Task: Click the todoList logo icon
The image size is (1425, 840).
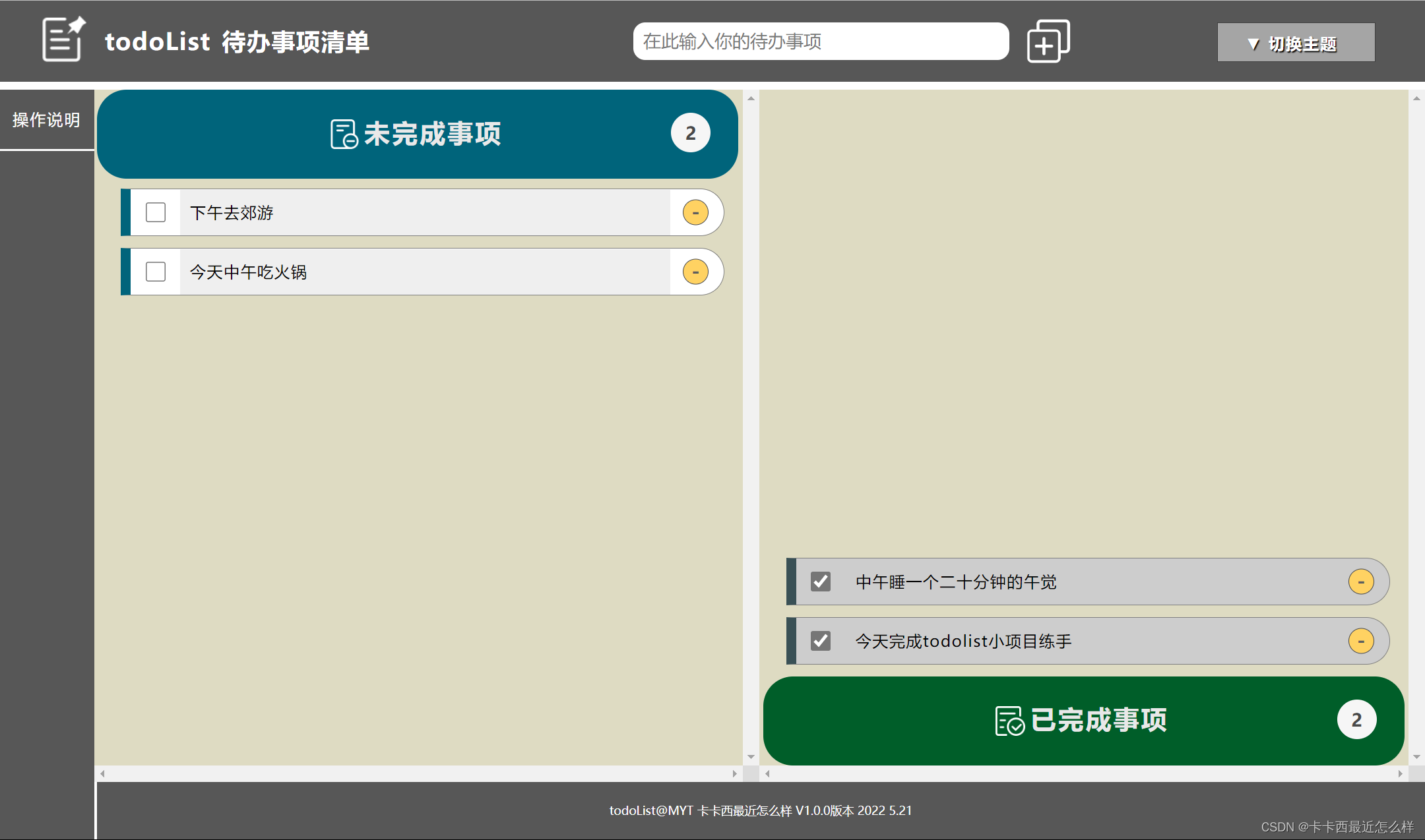Action: click(63, 40)
